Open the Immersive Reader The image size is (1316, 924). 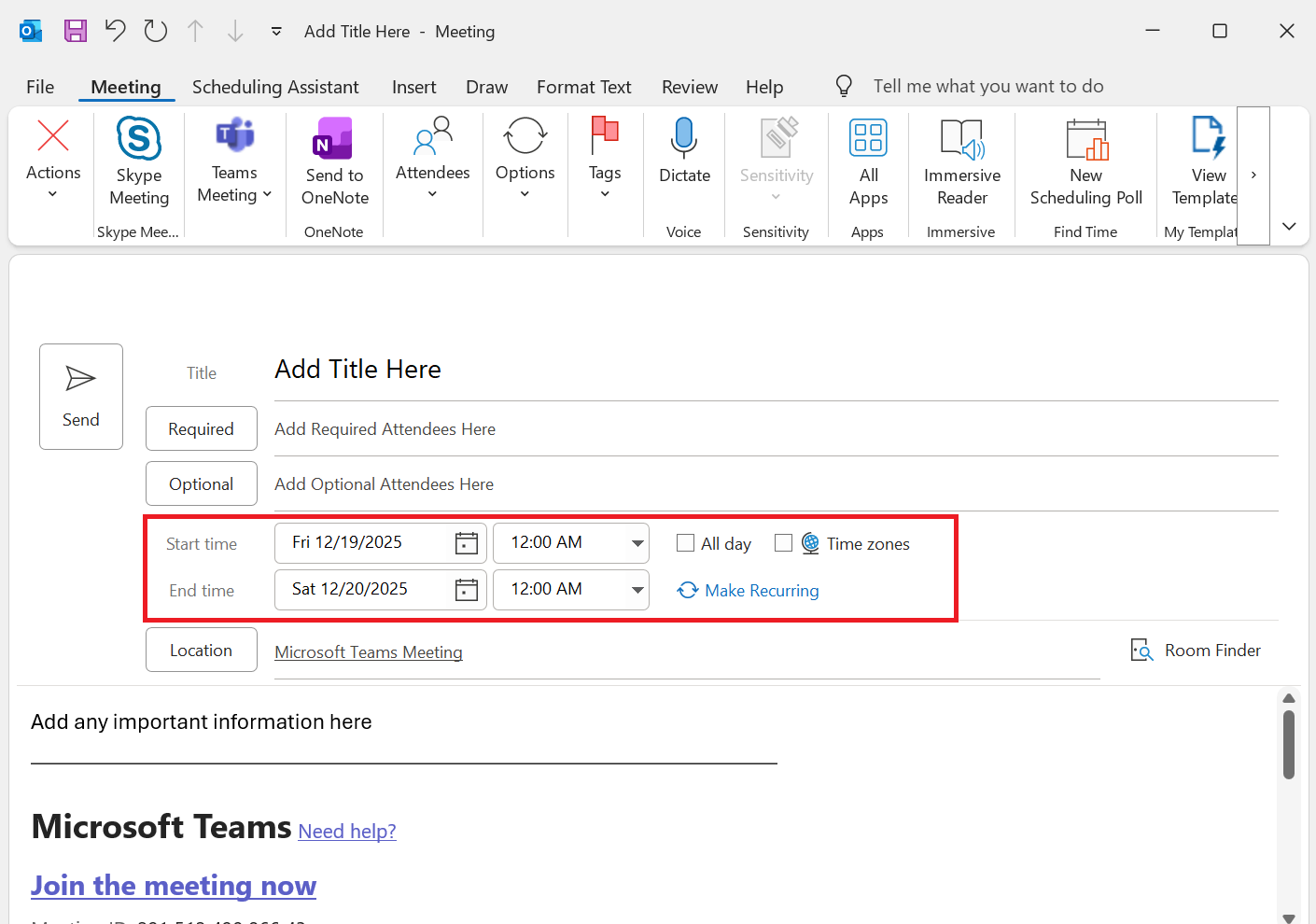[x=961, y=140]
